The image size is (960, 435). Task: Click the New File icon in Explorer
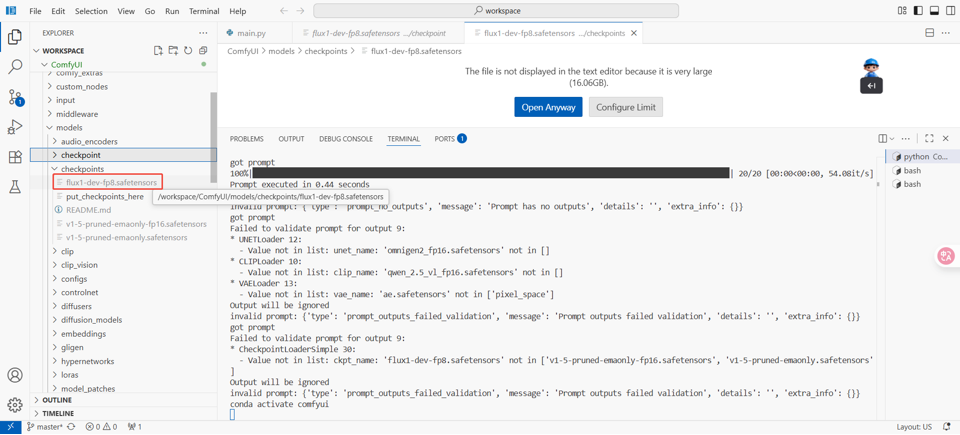pos(158,50)
